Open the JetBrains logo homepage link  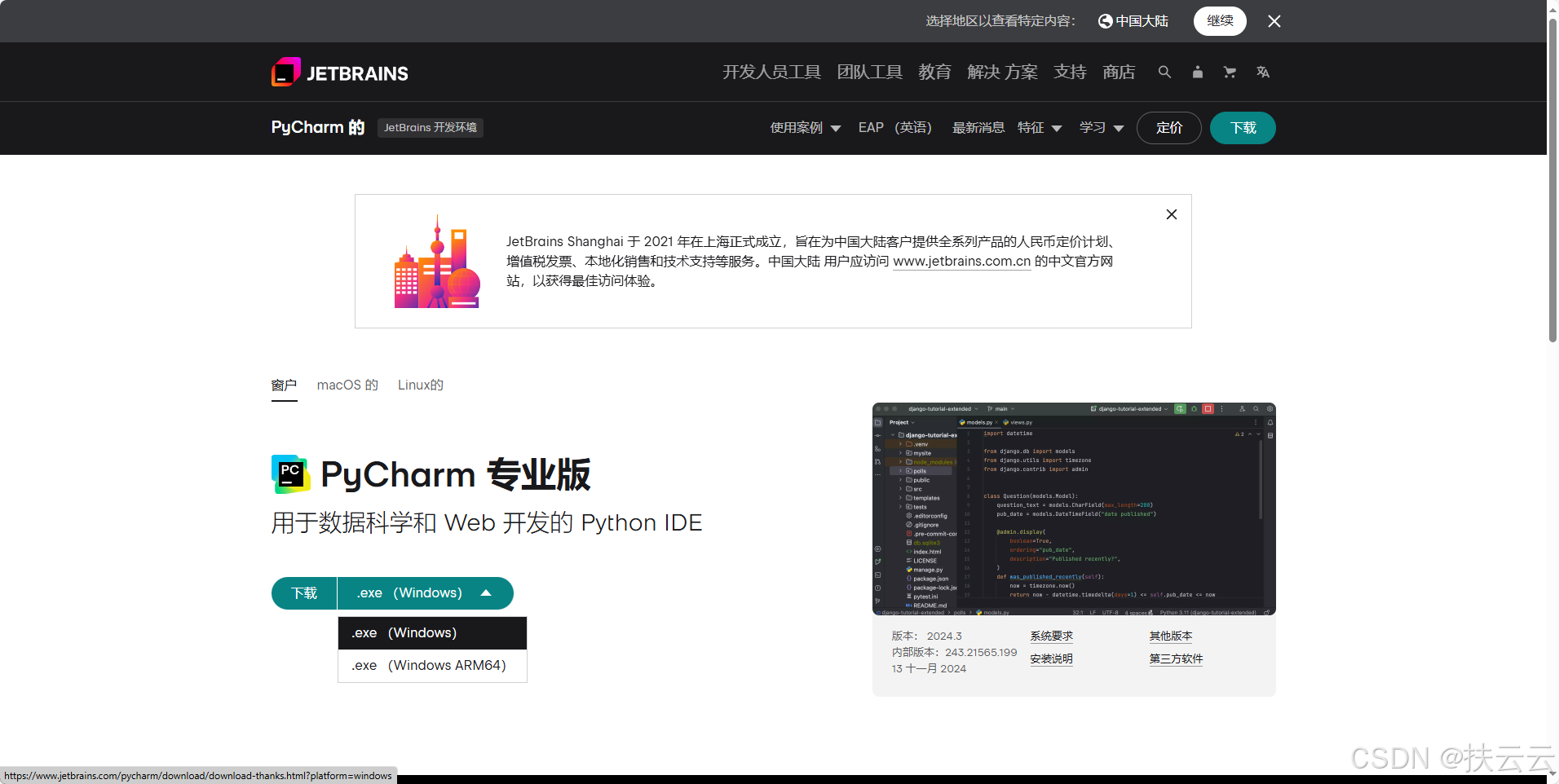point(340,73)
